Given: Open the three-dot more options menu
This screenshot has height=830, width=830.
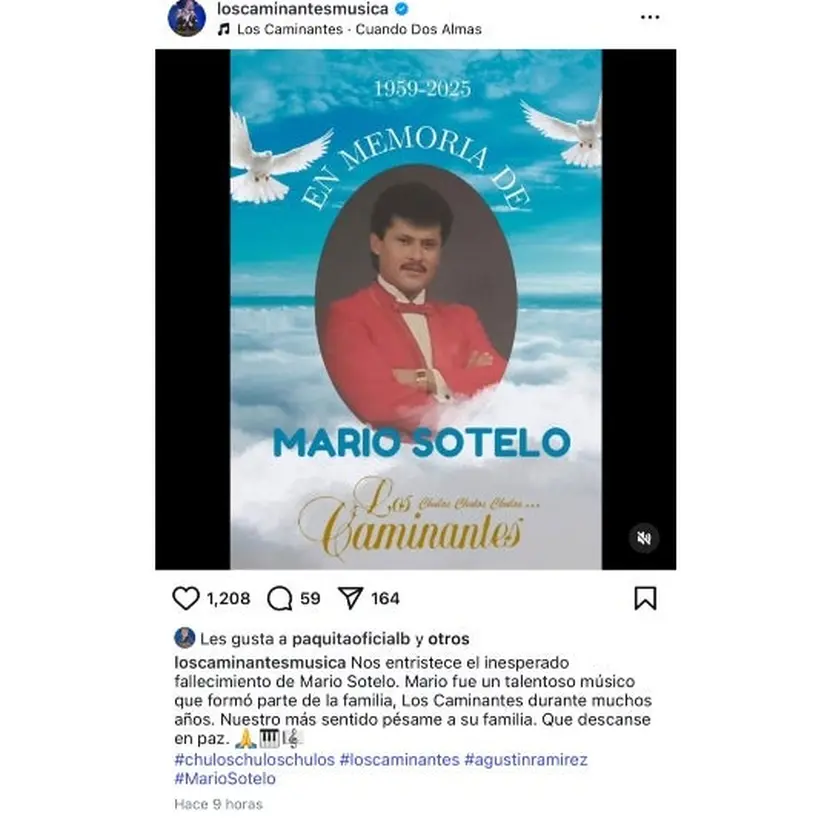Looking at the screenshot, I should 650,17.
